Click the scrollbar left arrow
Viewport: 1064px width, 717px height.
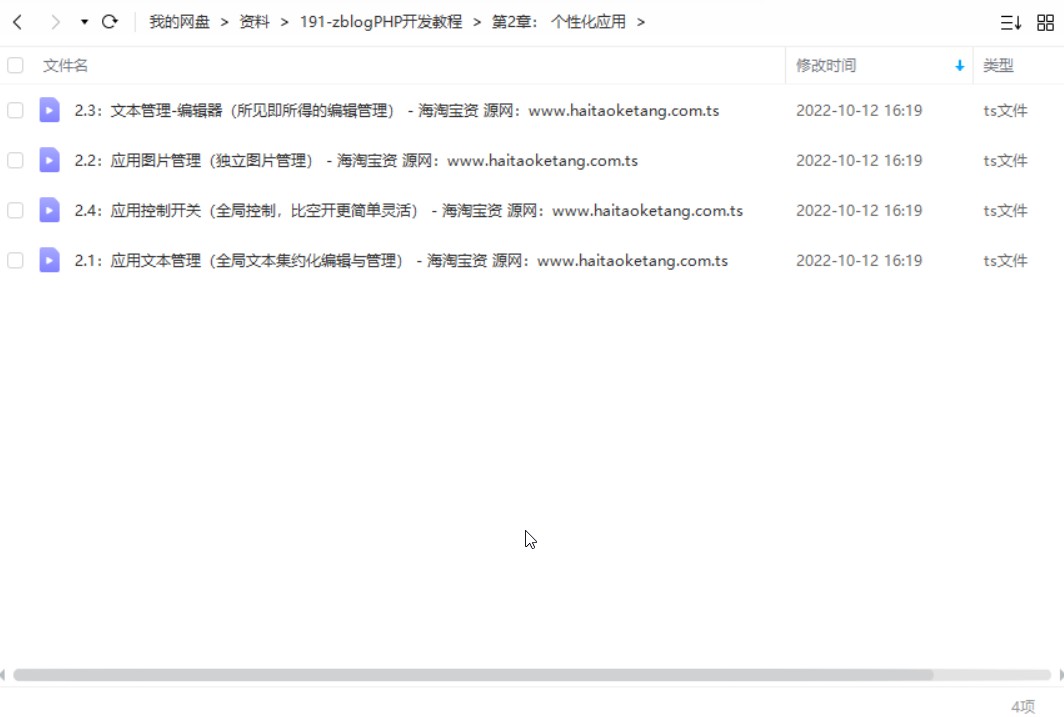coord(3,675)
